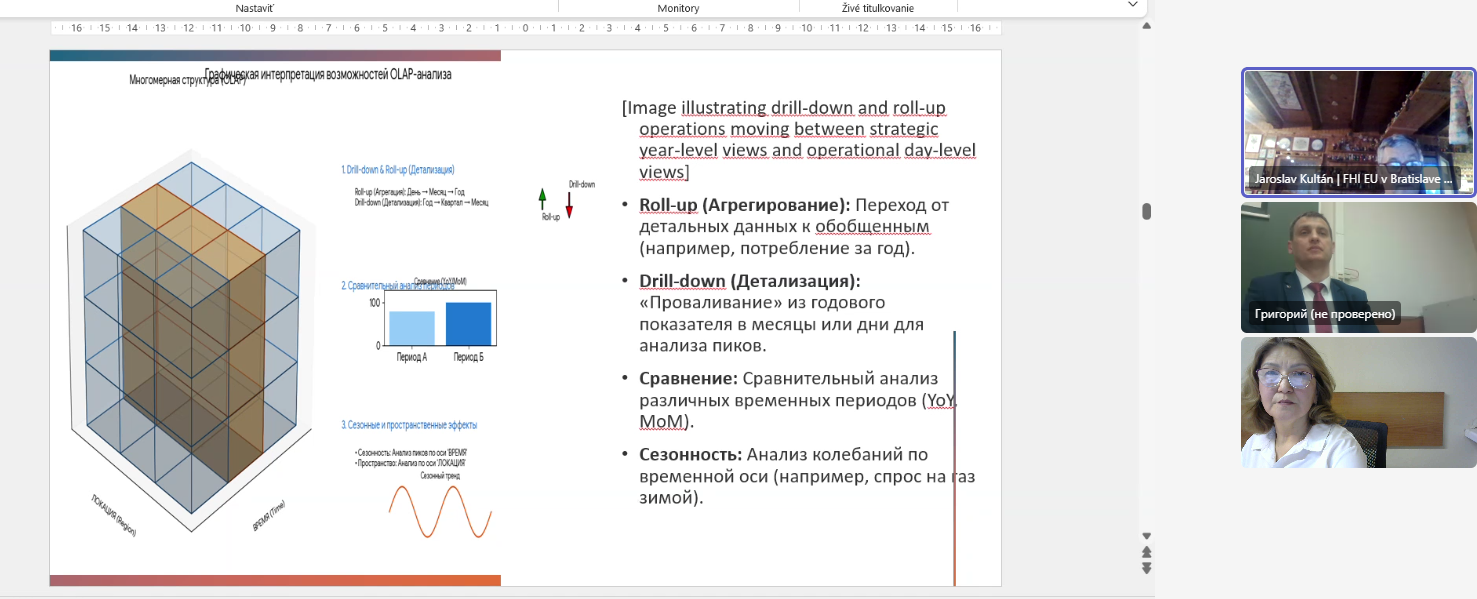The height and width of the screenshot is (599, 1477).
Task: Click the Григорий (не проверено) name label
Action: (1324, 314)
